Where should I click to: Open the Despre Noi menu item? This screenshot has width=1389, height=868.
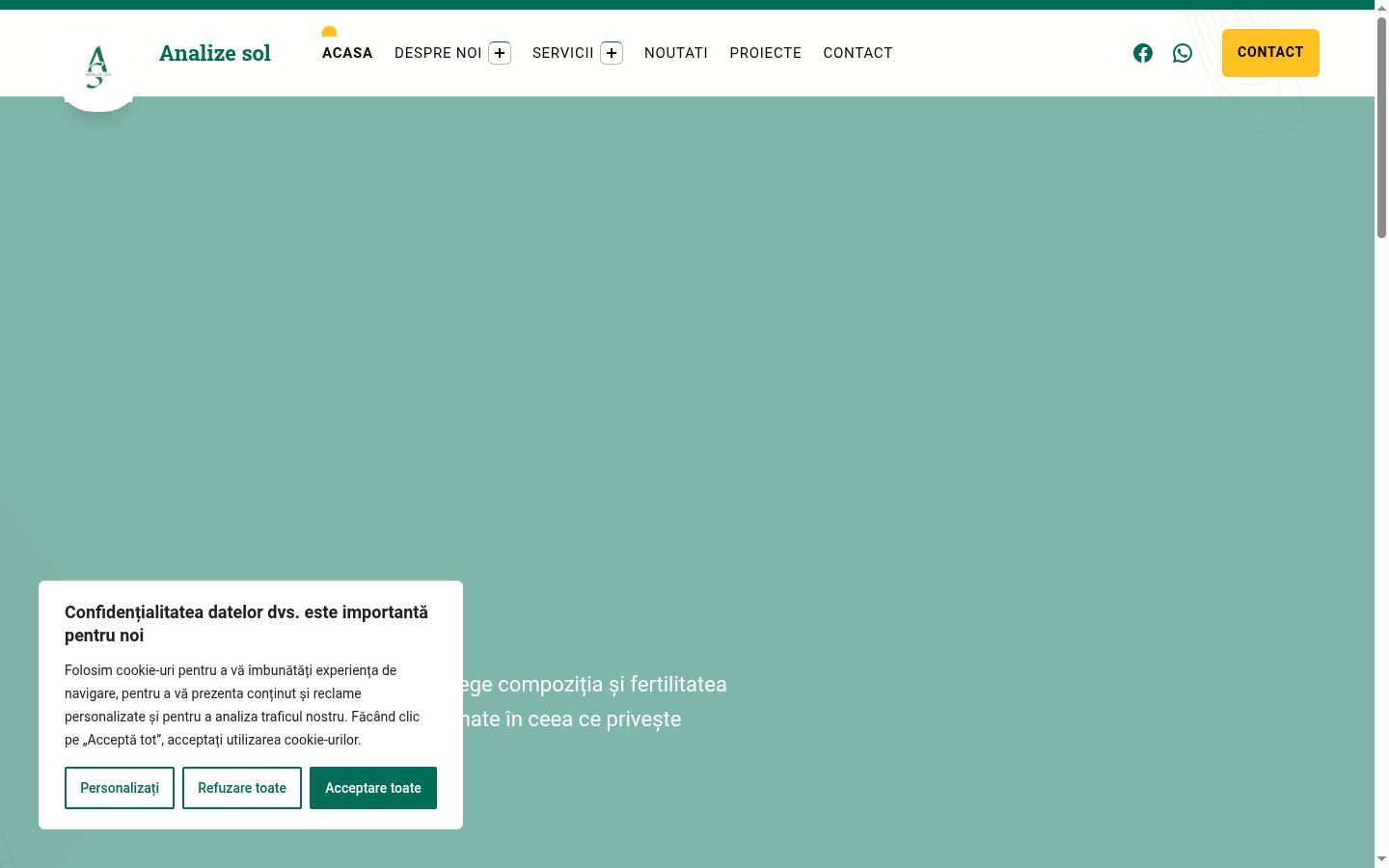(x=438, y=53)
